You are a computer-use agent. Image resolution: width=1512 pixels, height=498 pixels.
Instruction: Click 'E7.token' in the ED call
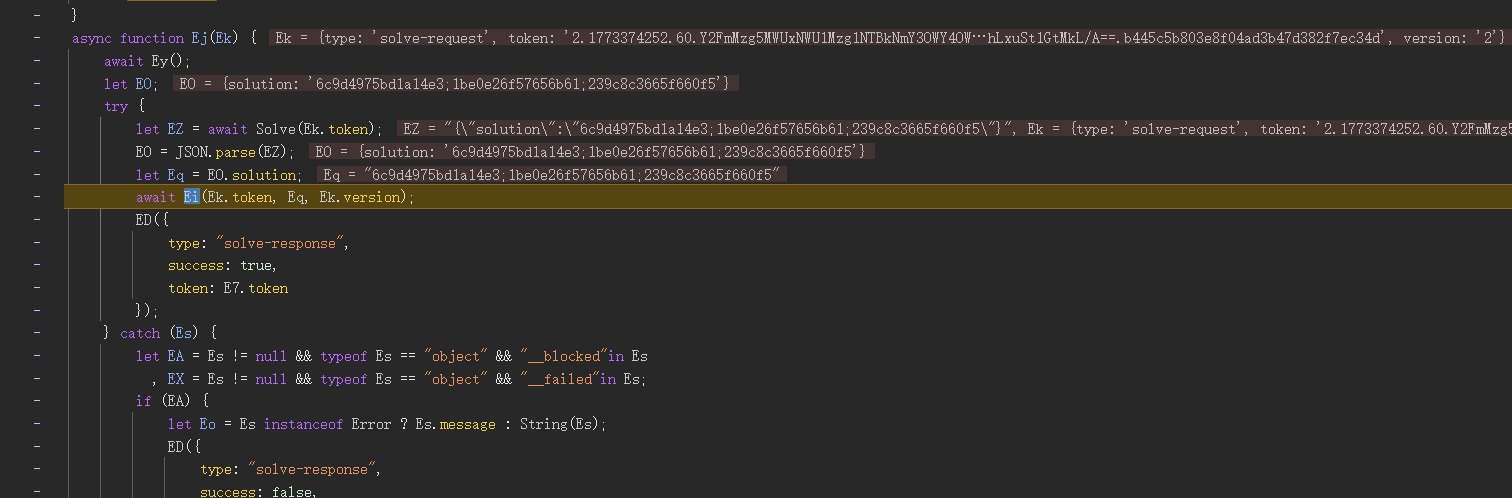(255, 289)
